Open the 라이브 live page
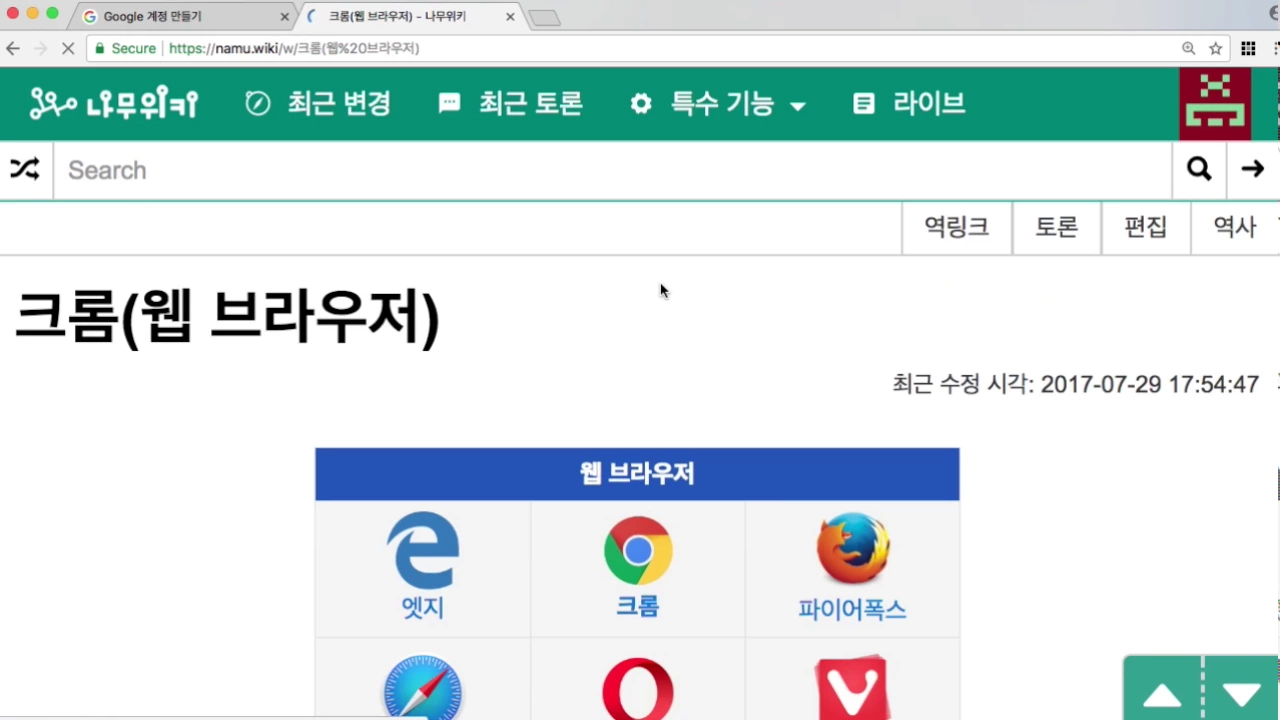Image resolution: width=1280 pixels, height=720 pixels. coord(909,103)
